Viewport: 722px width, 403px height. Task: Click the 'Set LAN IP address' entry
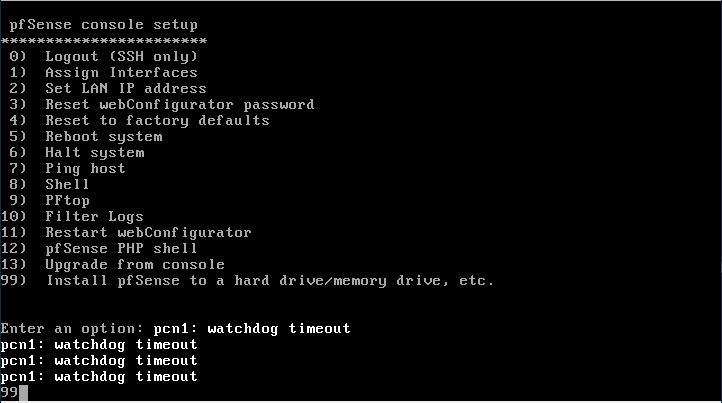(108, 88)
